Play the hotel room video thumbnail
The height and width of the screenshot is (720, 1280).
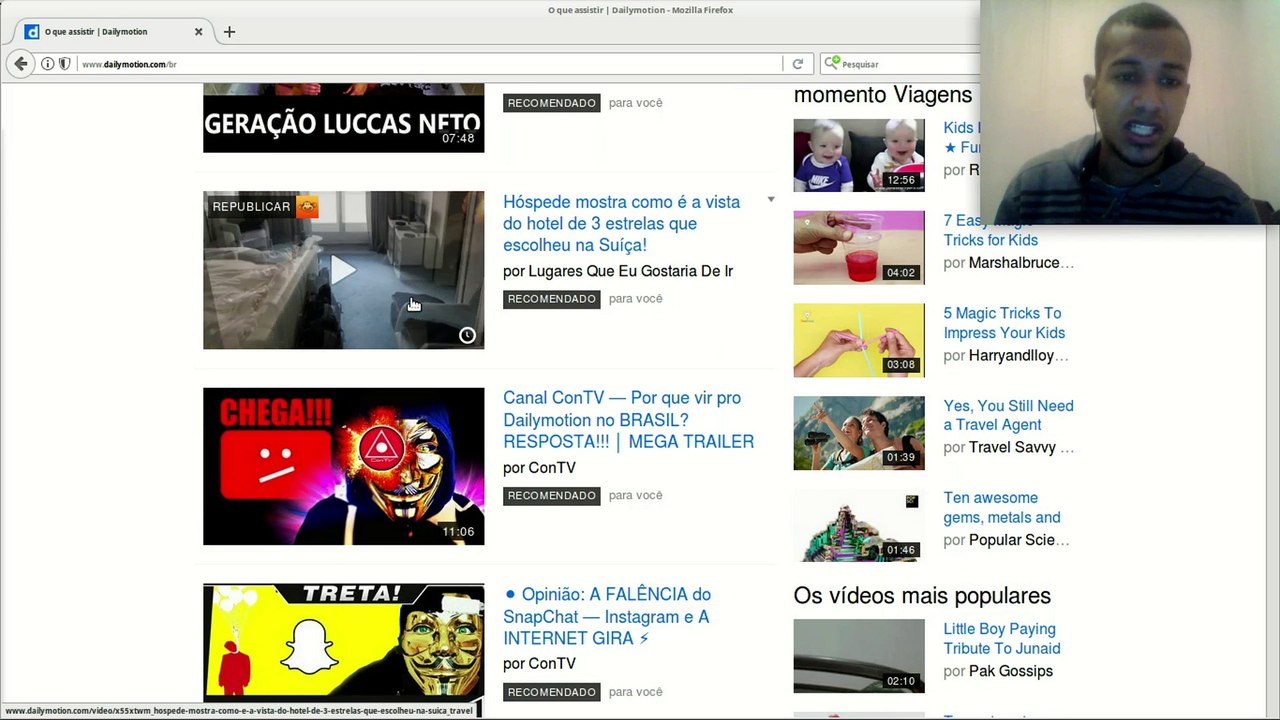point(343,270)
